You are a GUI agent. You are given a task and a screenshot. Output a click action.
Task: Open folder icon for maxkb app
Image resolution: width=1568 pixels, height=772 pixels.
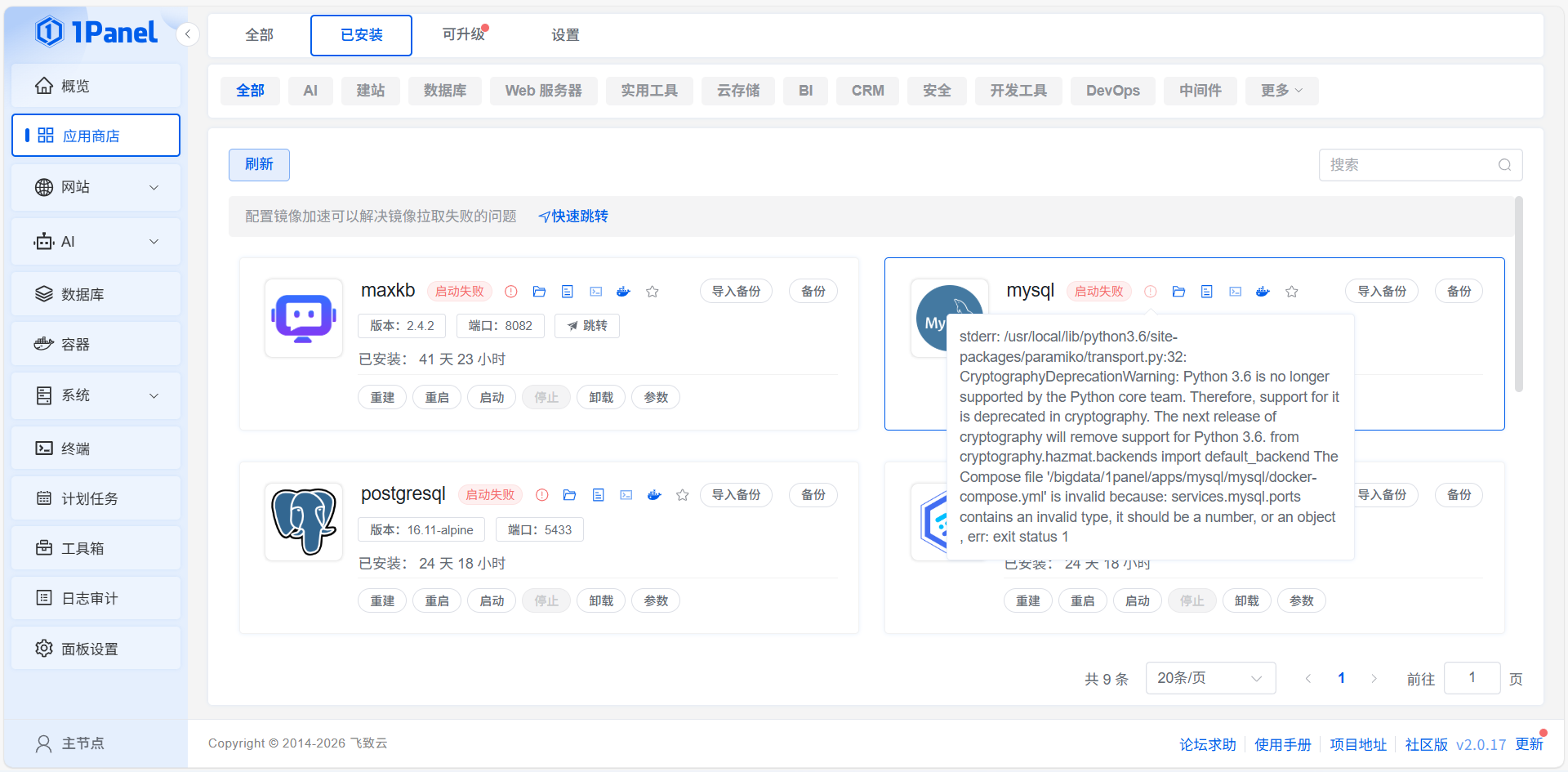point(539,292)
